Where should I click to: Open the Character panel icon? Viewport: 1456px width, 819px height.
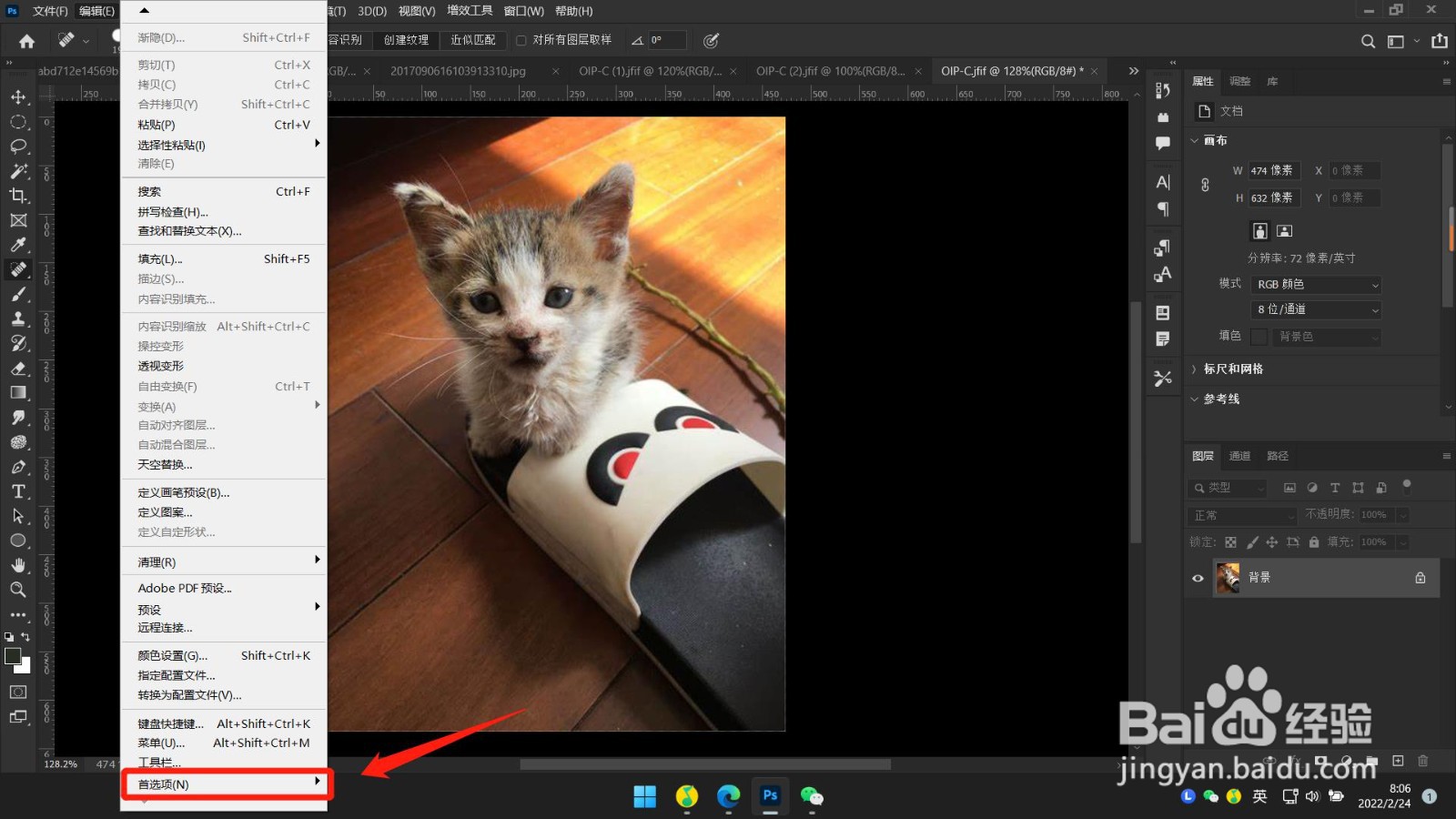coord(1163,182)
